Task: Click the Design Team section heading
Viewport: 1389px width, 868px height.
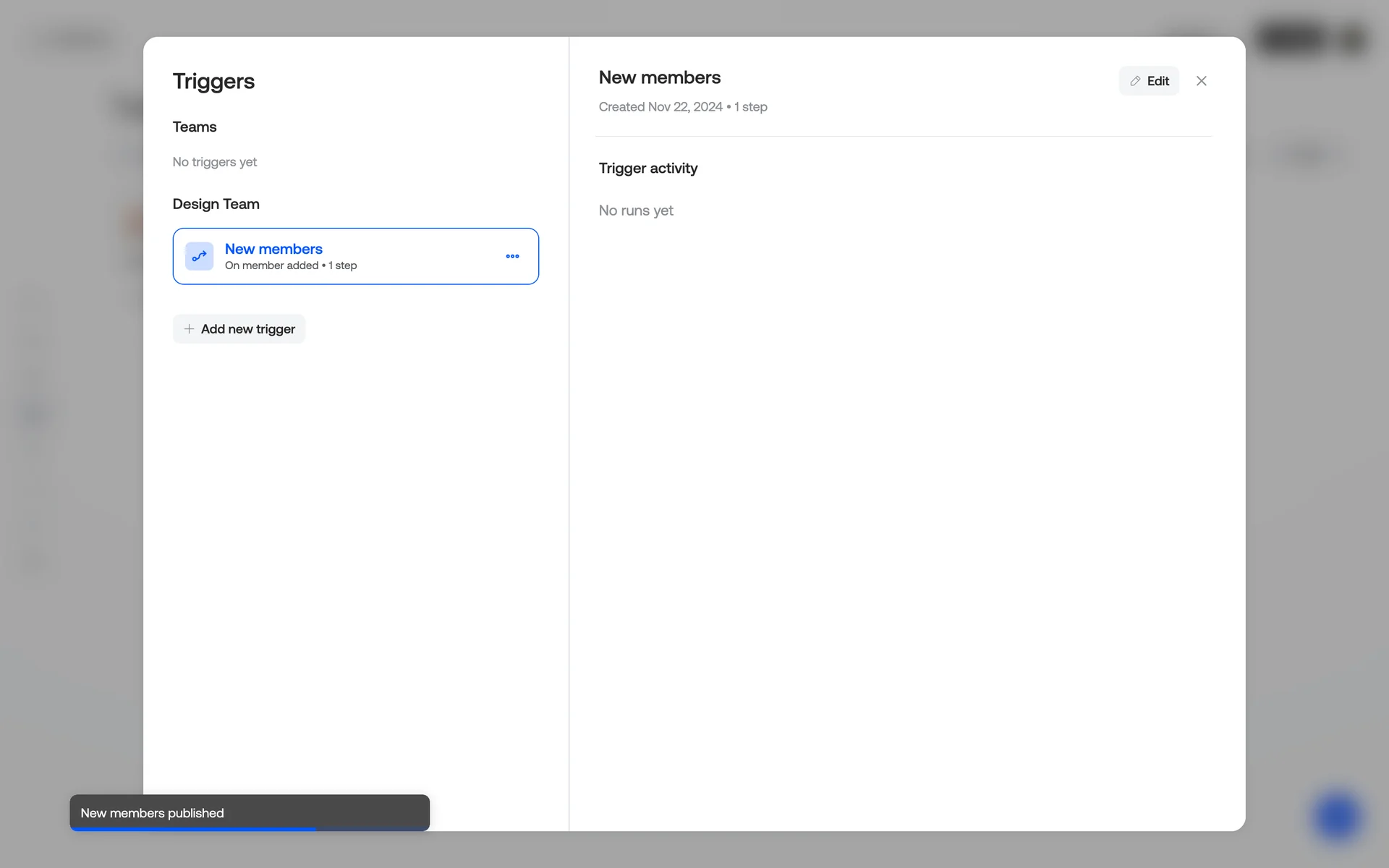Action: (216, 204)
